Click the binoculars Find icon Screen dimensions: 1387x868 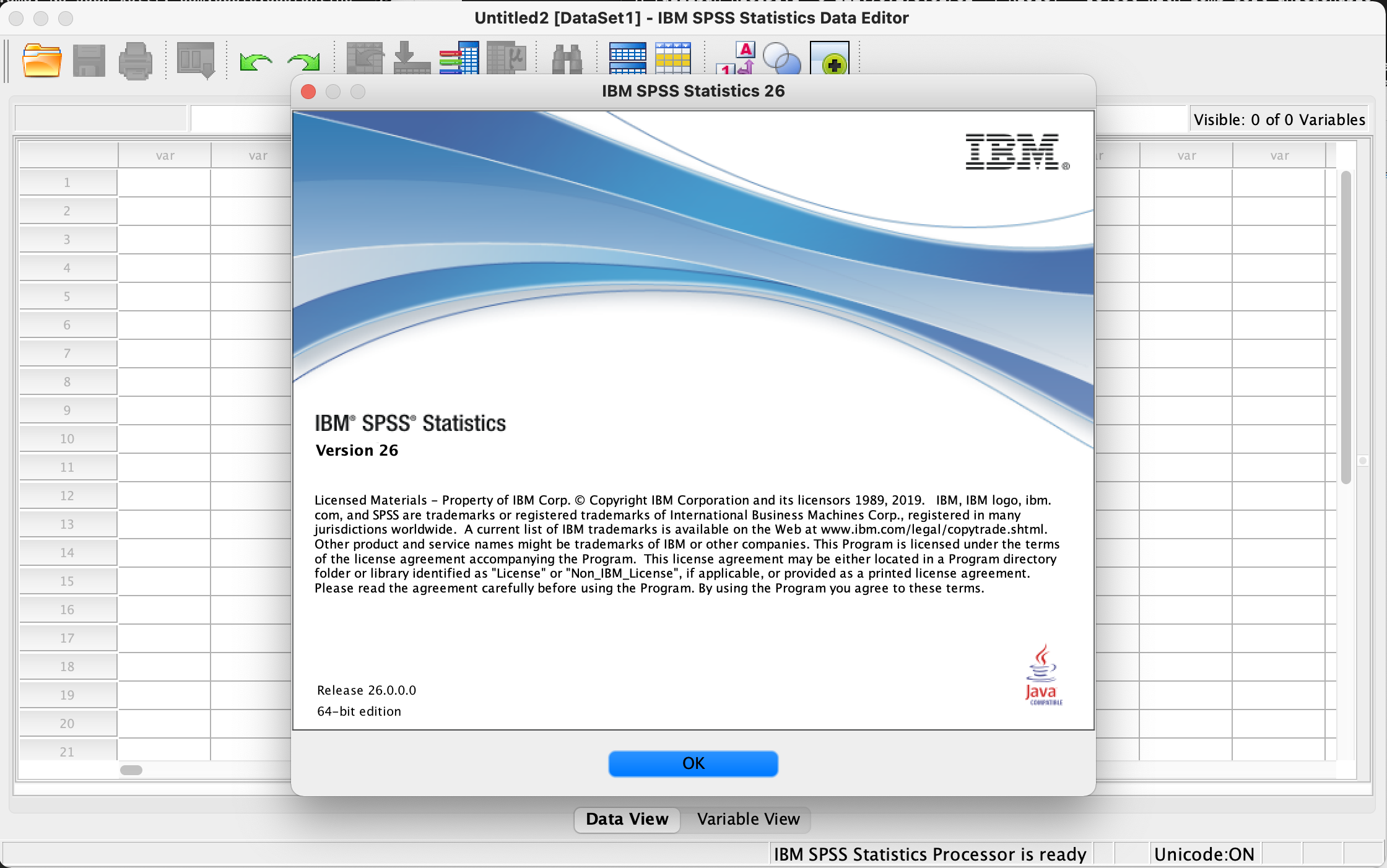tap(567, 59)
